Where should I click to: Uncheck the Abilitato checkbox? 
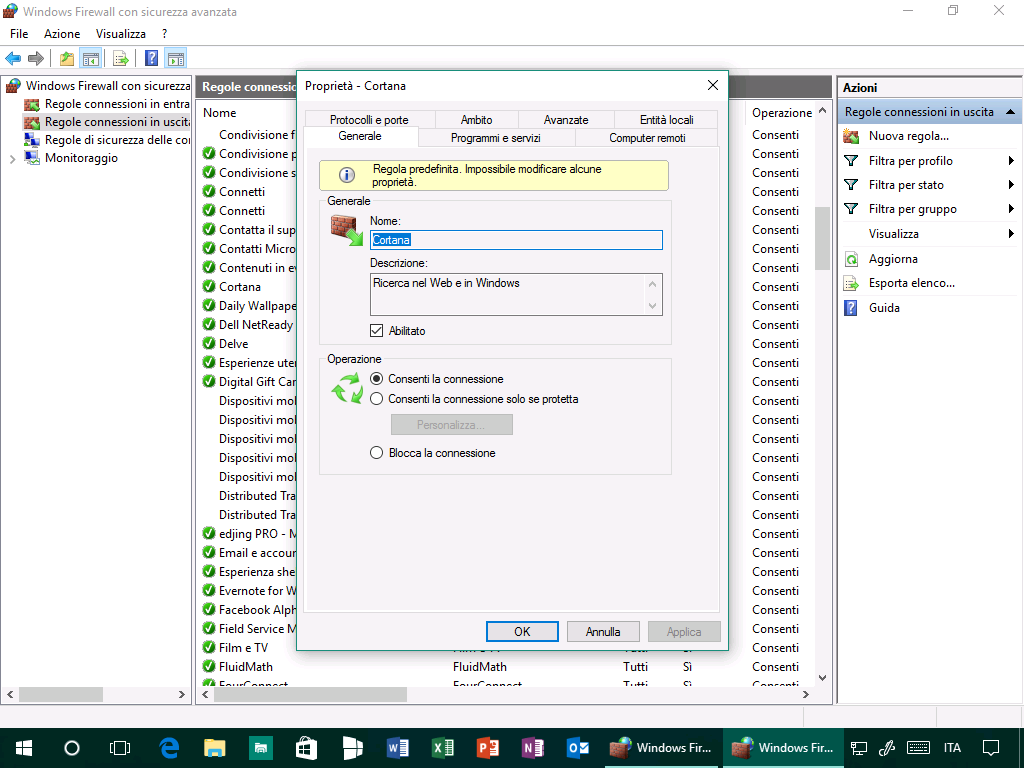click(376, 330)
